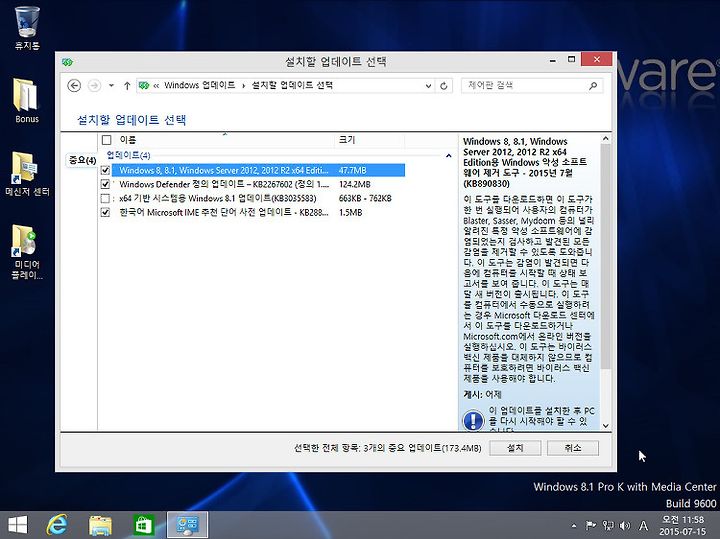Image resolution: width=720 pixels, height=539 pixels.
Task: Toggle the IME language indicator A
Action: (x=644, y=525)
